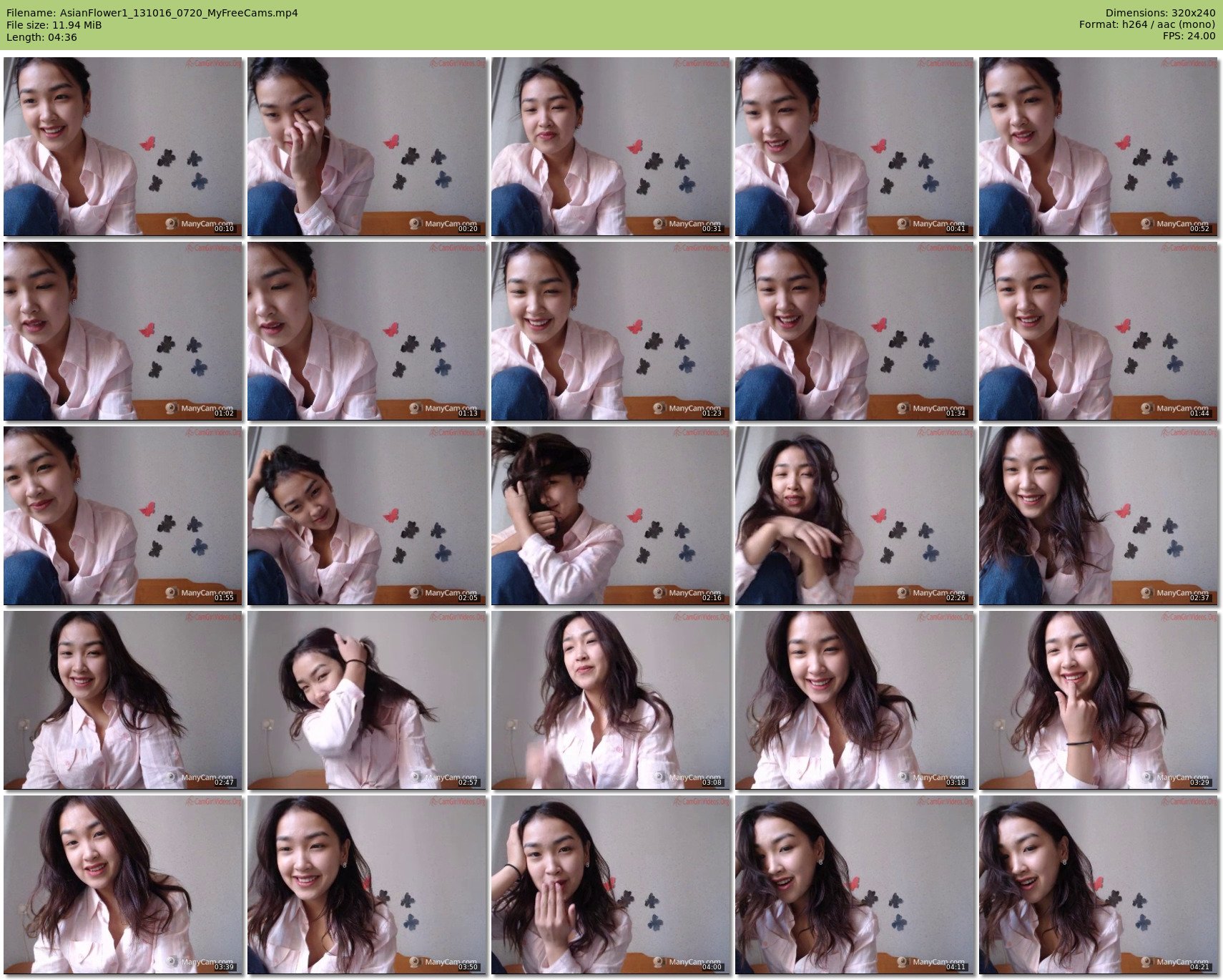This screenshot has height=980, width=1223.
Task: Select the frame at timestamp 00:20
Action: (x=367, y=147)
